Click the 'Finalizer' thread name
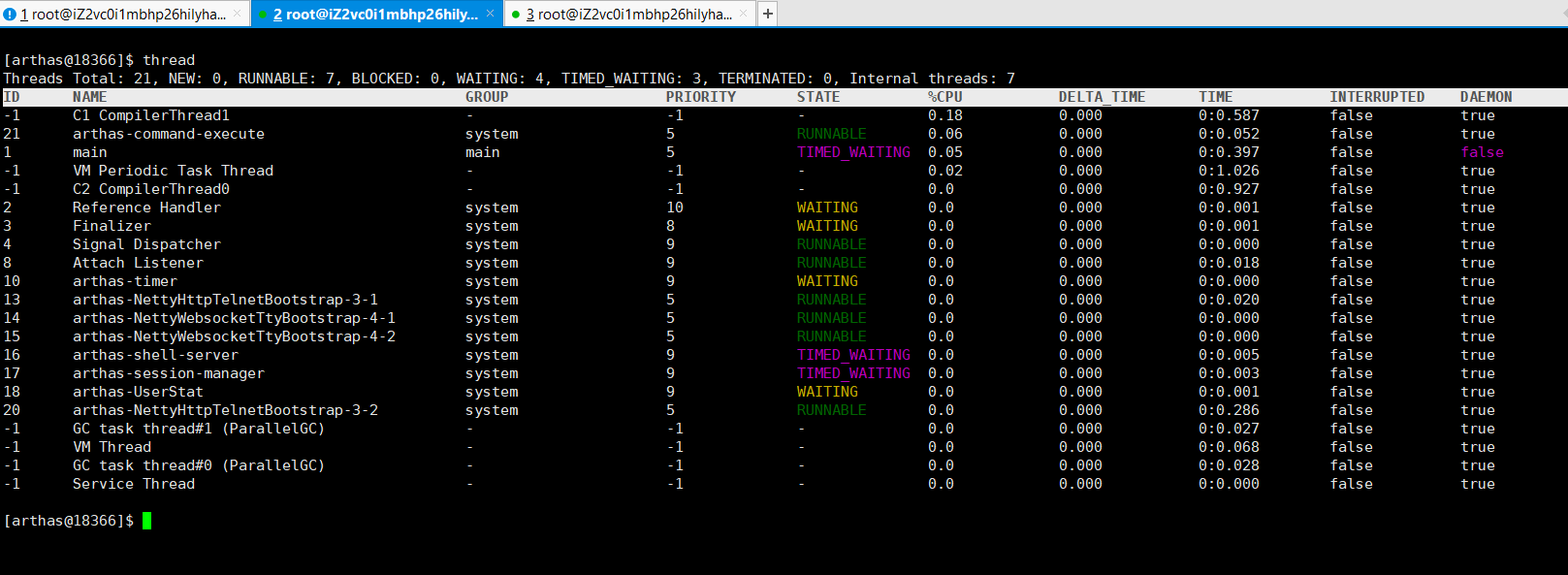 (112, 226)
